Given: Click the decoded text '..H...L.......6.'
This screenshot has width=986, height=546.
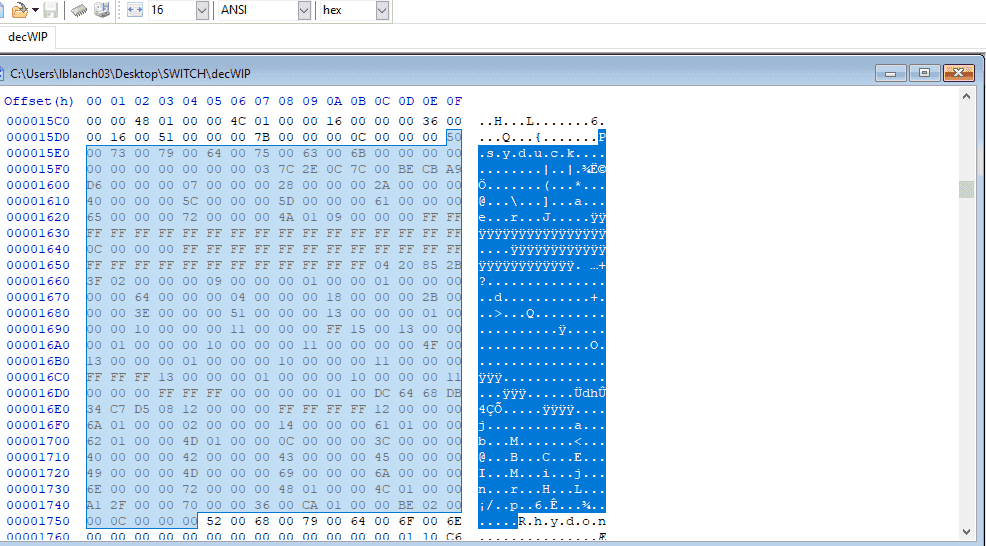Looking at the screenshot, I should click(x=541, y=121).
